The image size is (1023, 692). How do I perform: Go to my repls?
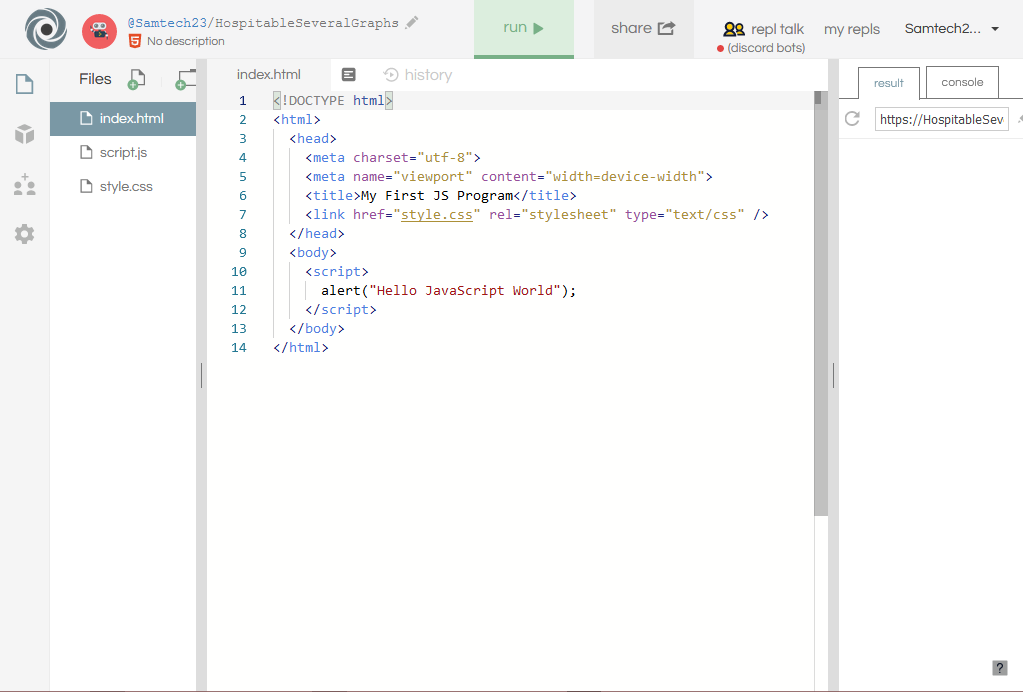pyautogui.click(x=852, y=29)
